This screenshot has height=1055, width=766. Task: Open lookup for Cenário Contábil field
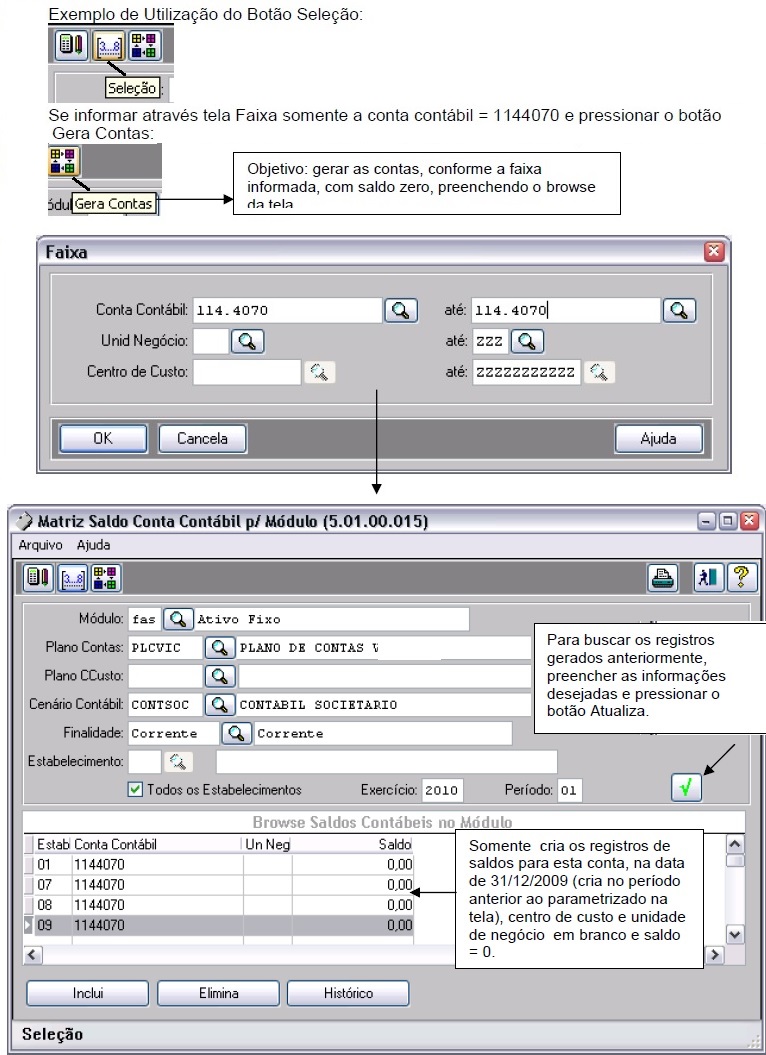pyautogui.click(x=219, y=704)
